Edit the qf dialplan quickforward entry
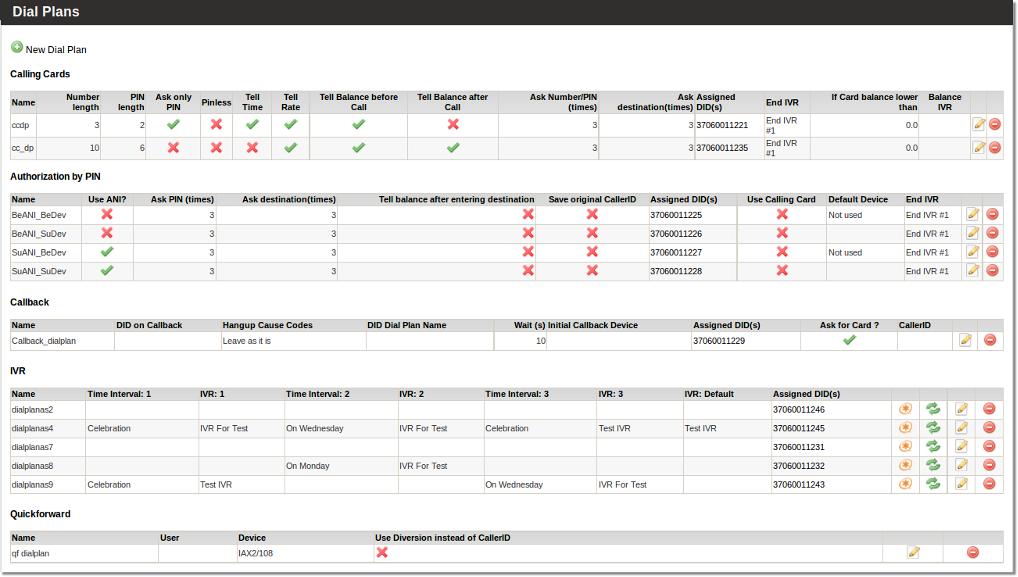The image size is (1018, 577). pyautogui.click(x=913, y=552)
